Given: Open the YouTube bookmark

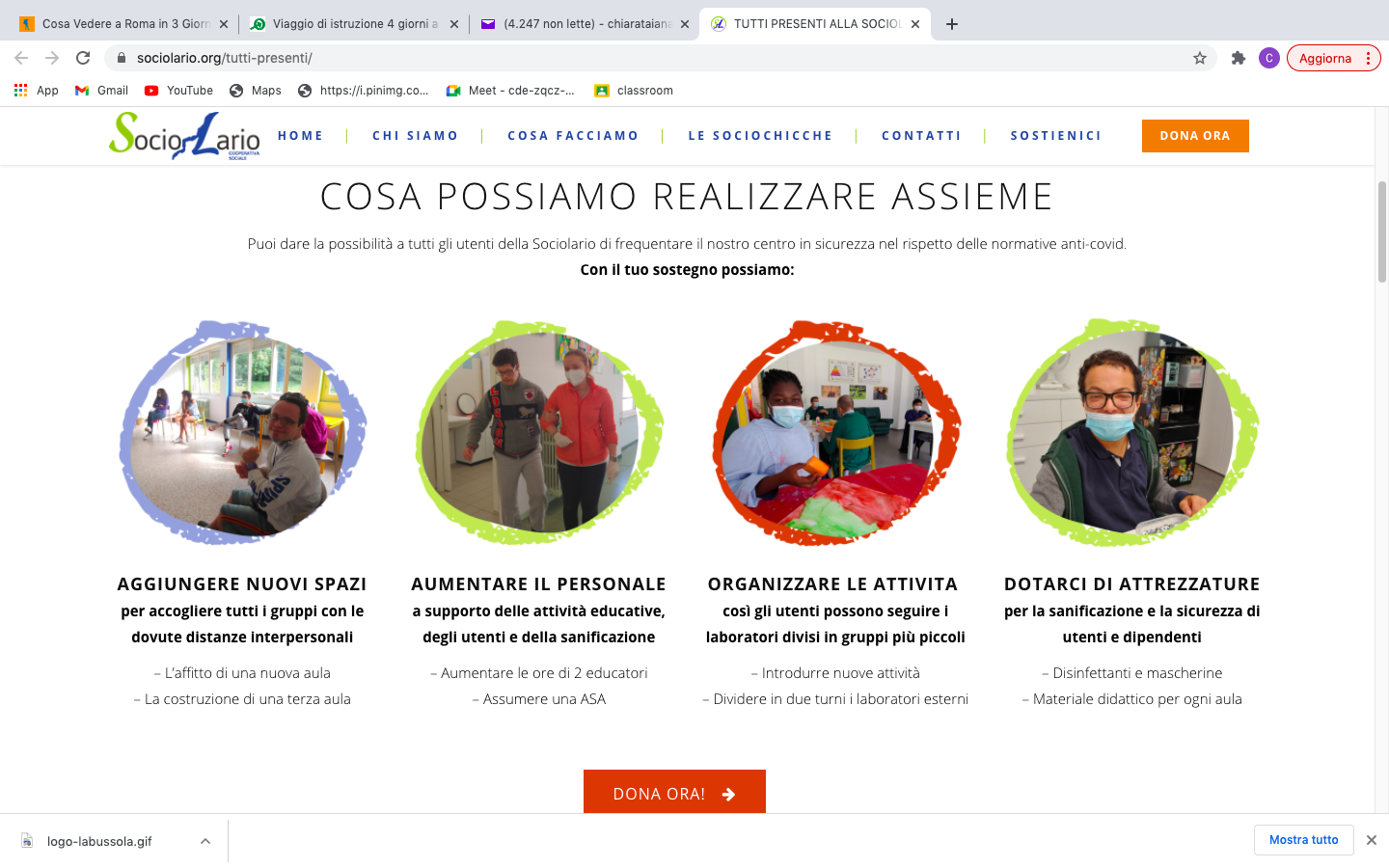Looking at the screenshot, I should pyautogui.click(x=178, y=91).
